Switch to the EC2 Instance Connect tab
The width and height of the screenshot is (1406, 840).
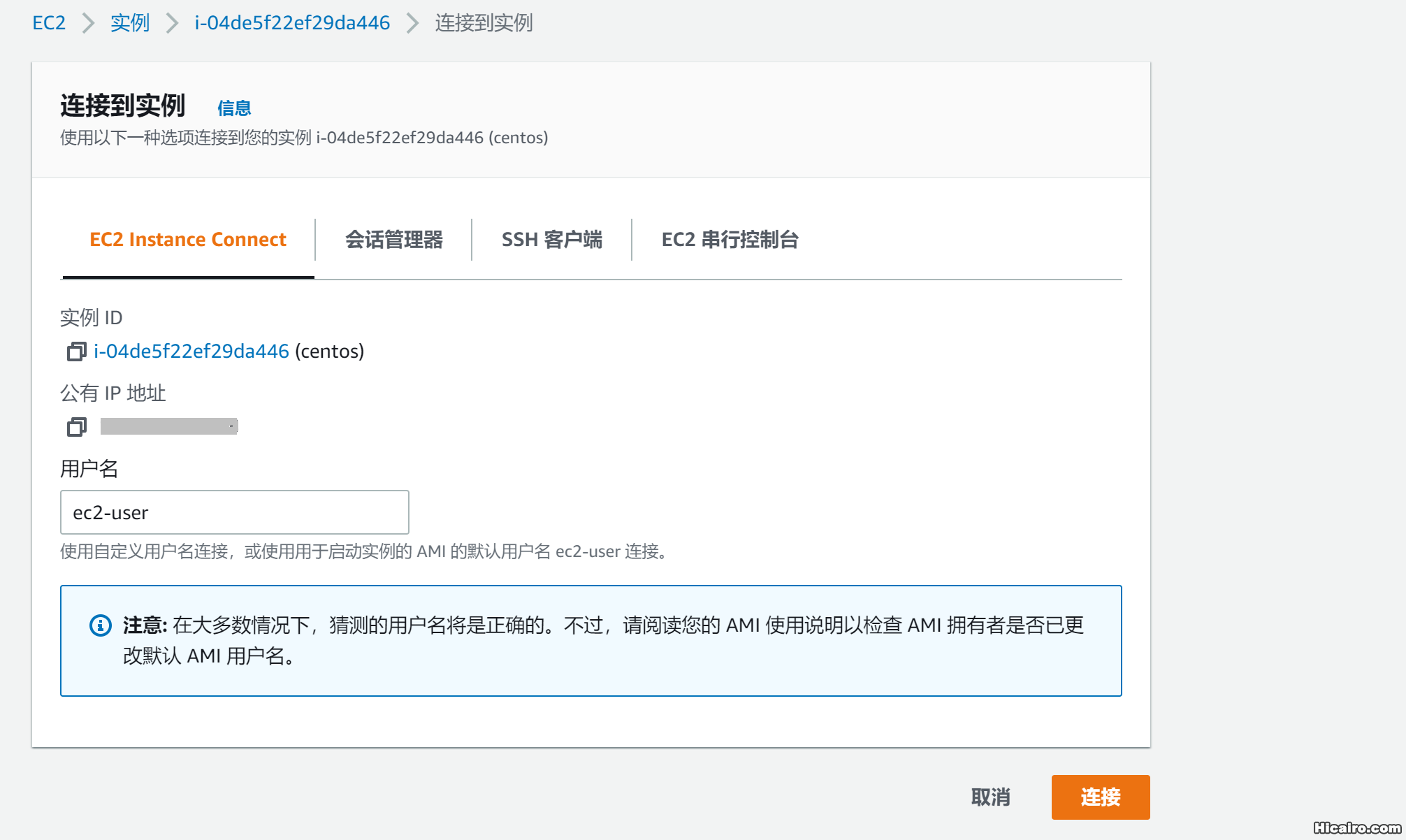click(187, 240)
